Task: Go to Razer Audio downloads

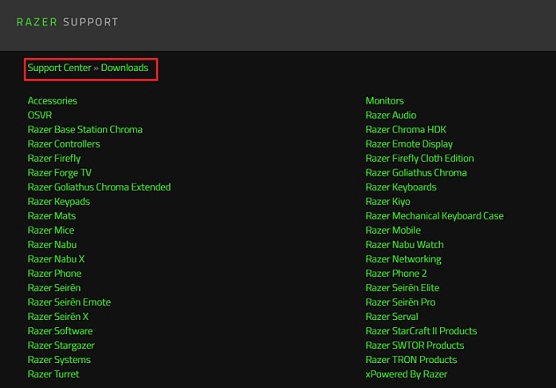Action: pos(391,115)
